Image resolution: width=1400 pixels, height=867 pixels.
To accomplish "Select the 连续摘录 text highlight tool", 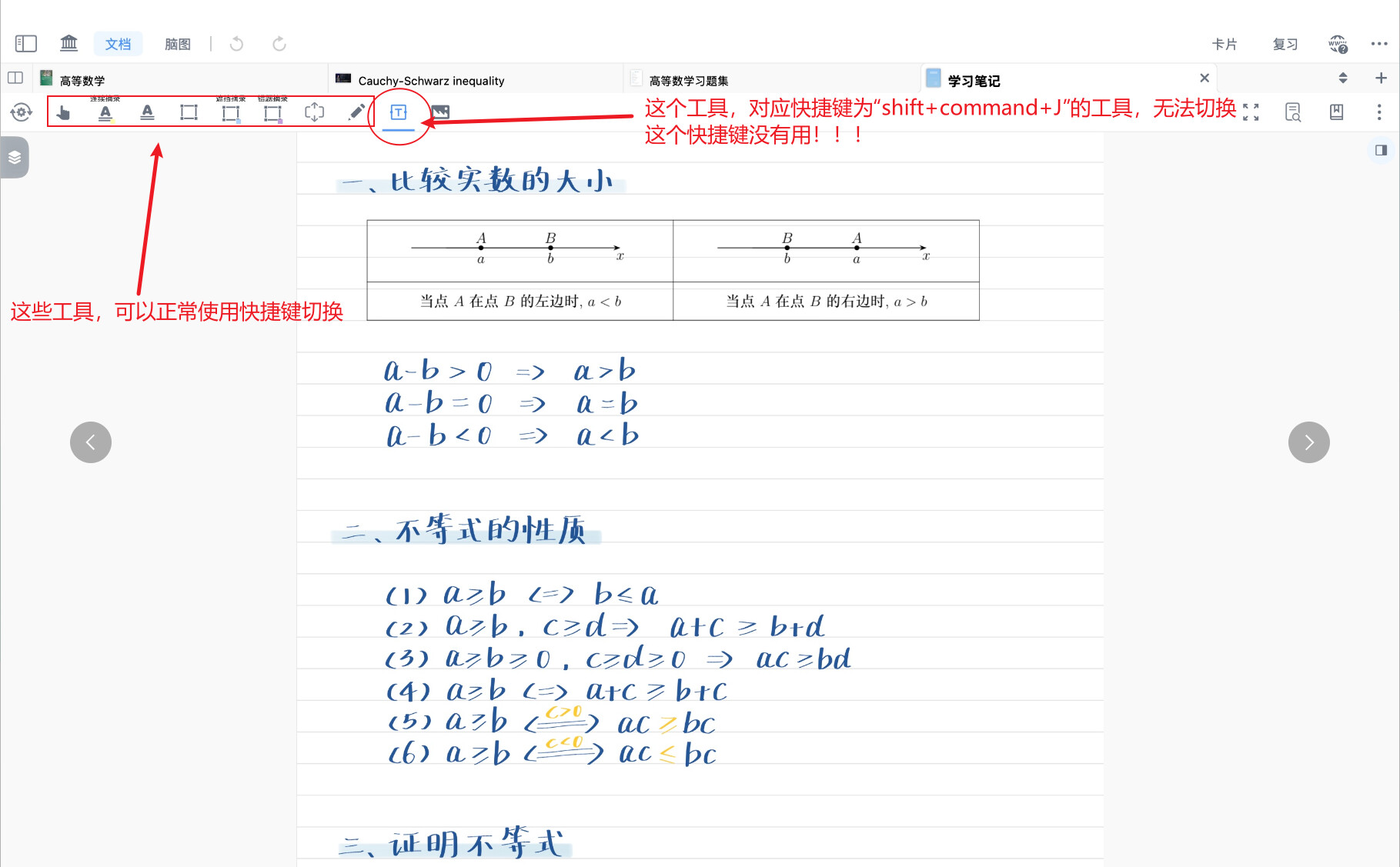I will pos(105,111).
